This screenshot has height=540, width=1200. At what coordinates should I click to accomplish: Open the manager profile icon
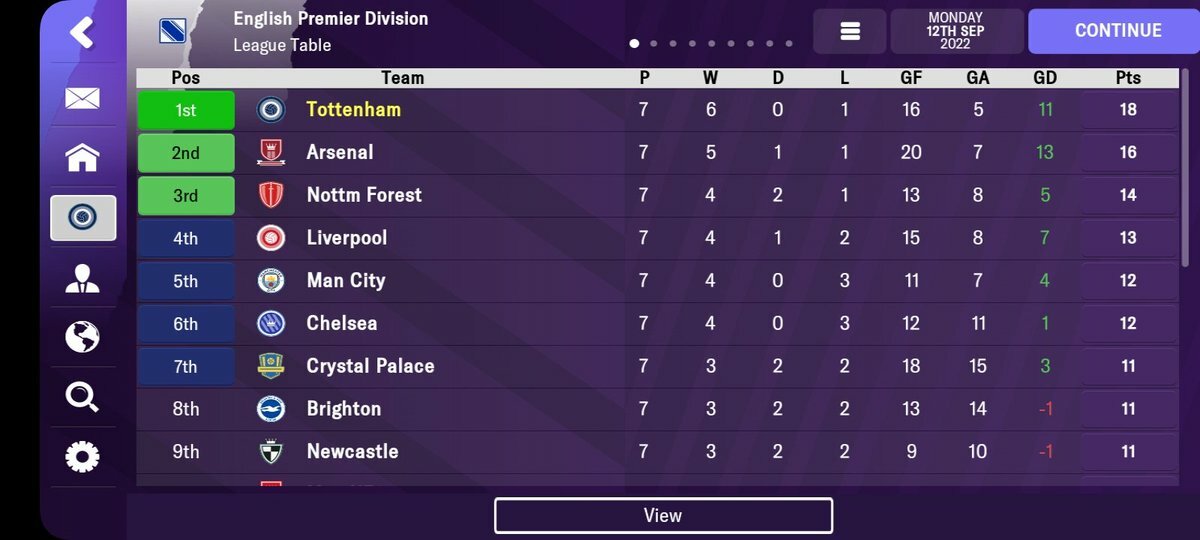click(x=83, y=278)
